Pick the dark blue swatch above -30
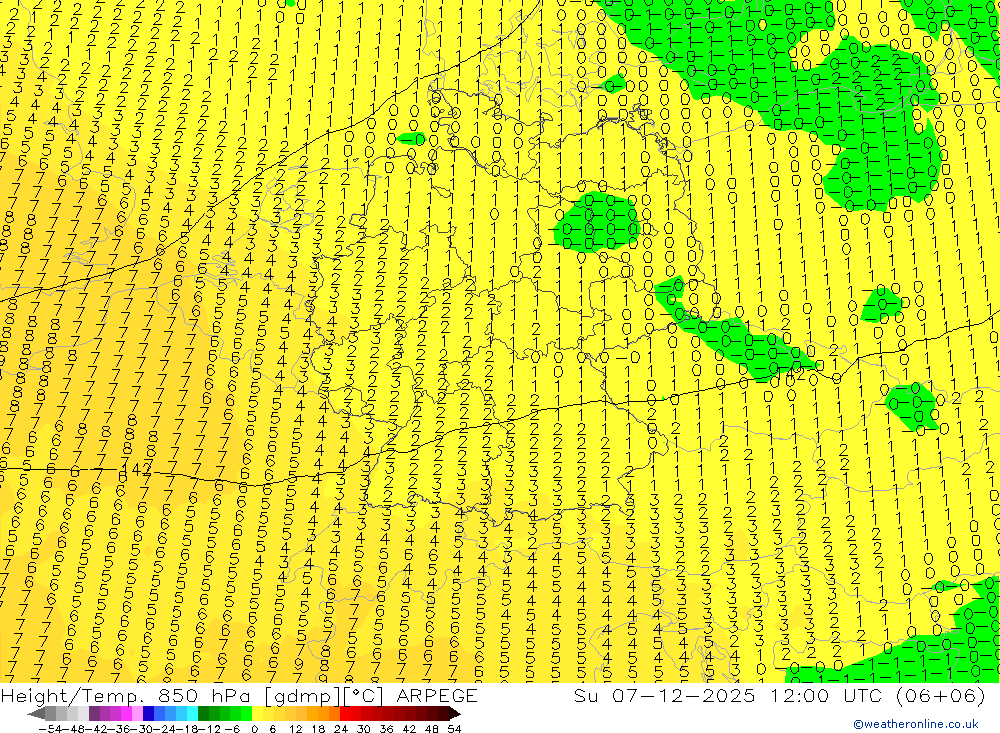 (149, 714)
